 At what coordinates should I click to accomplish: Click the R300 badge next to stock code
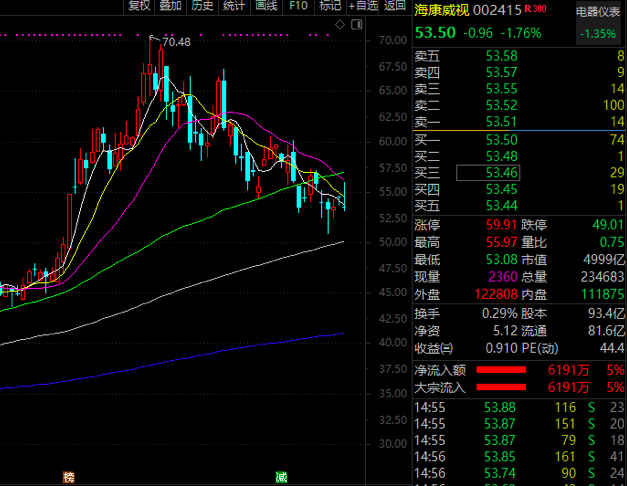pos(535,8)
